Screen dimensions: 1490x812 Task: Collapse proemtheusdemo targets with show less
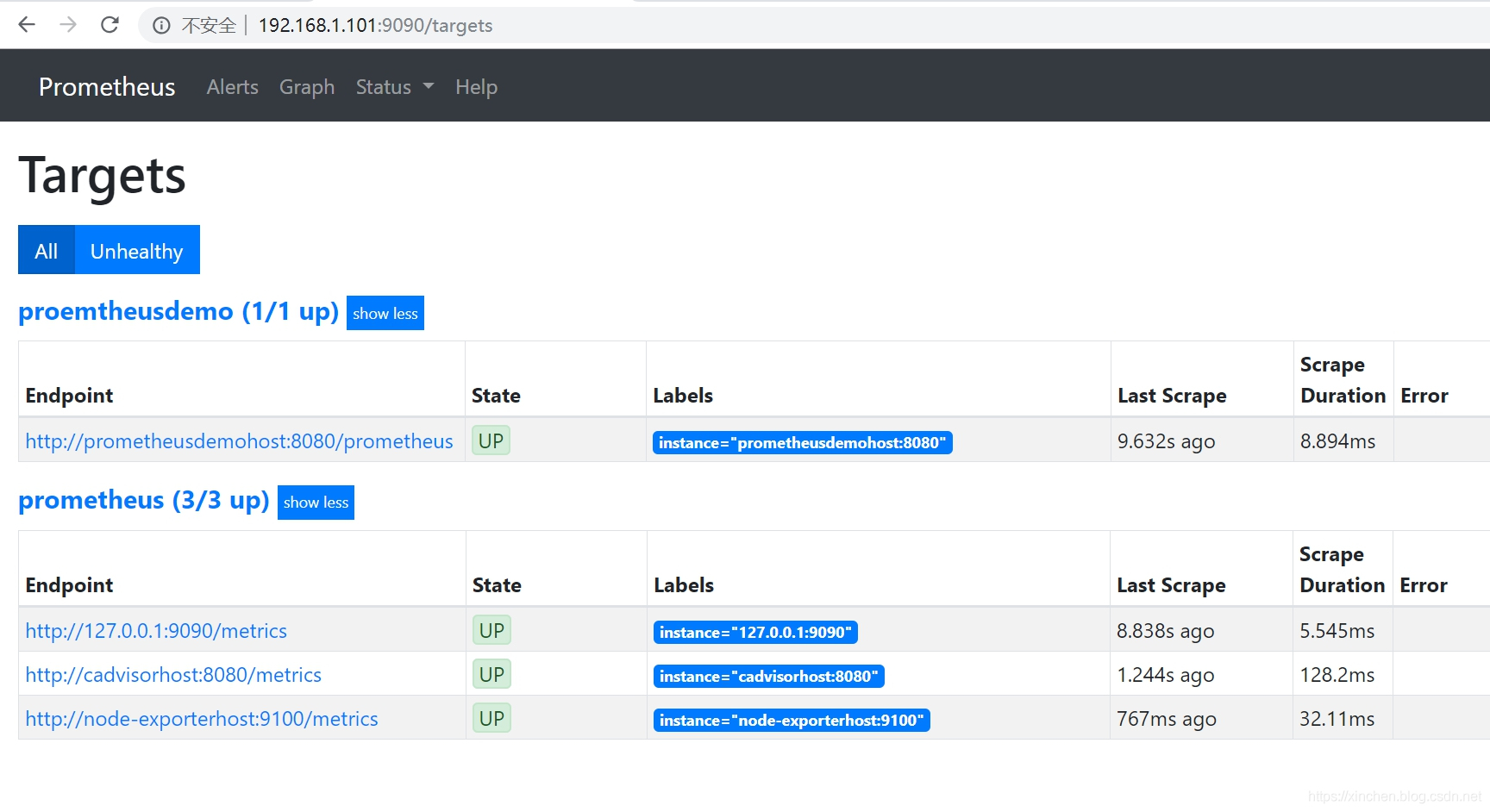click(385, 313)
